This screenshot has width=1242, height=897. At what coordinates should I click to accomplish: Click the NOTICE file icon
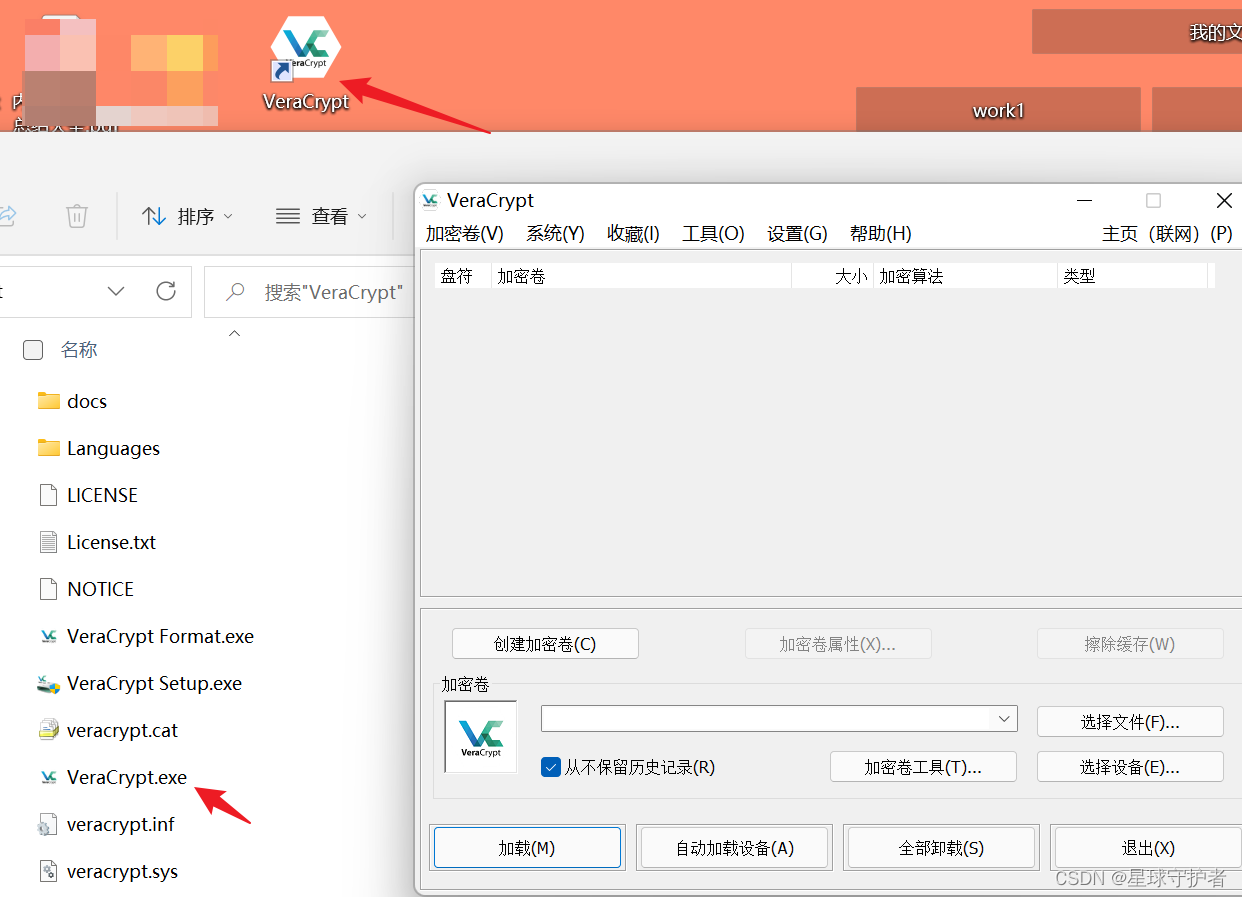[48, 589]
